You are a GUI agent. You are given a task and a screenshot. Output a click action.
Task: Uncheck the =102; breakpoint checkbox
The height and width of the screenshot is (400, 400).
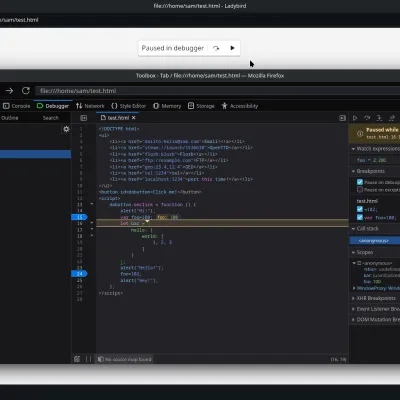[360, 209]
